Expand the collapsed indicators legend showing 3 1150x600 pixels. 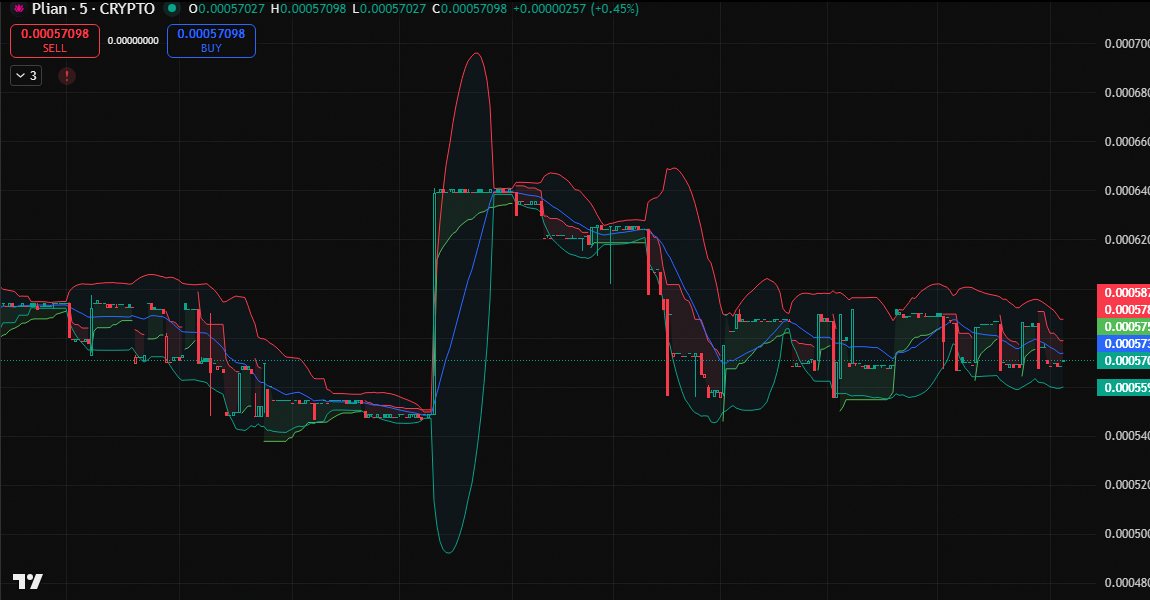point(26,75)
